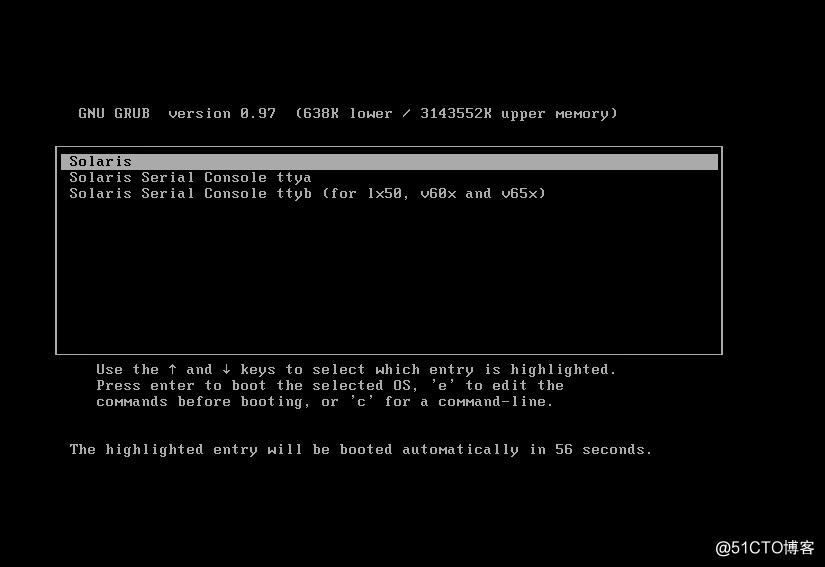Click the 56 seconds auto-boot countdown line

[360, 450]
